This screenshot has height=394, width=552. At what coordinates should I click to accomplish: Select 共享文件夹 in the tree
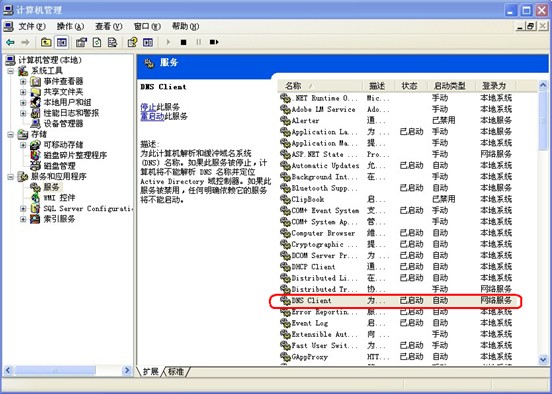[x=63, y=92]
